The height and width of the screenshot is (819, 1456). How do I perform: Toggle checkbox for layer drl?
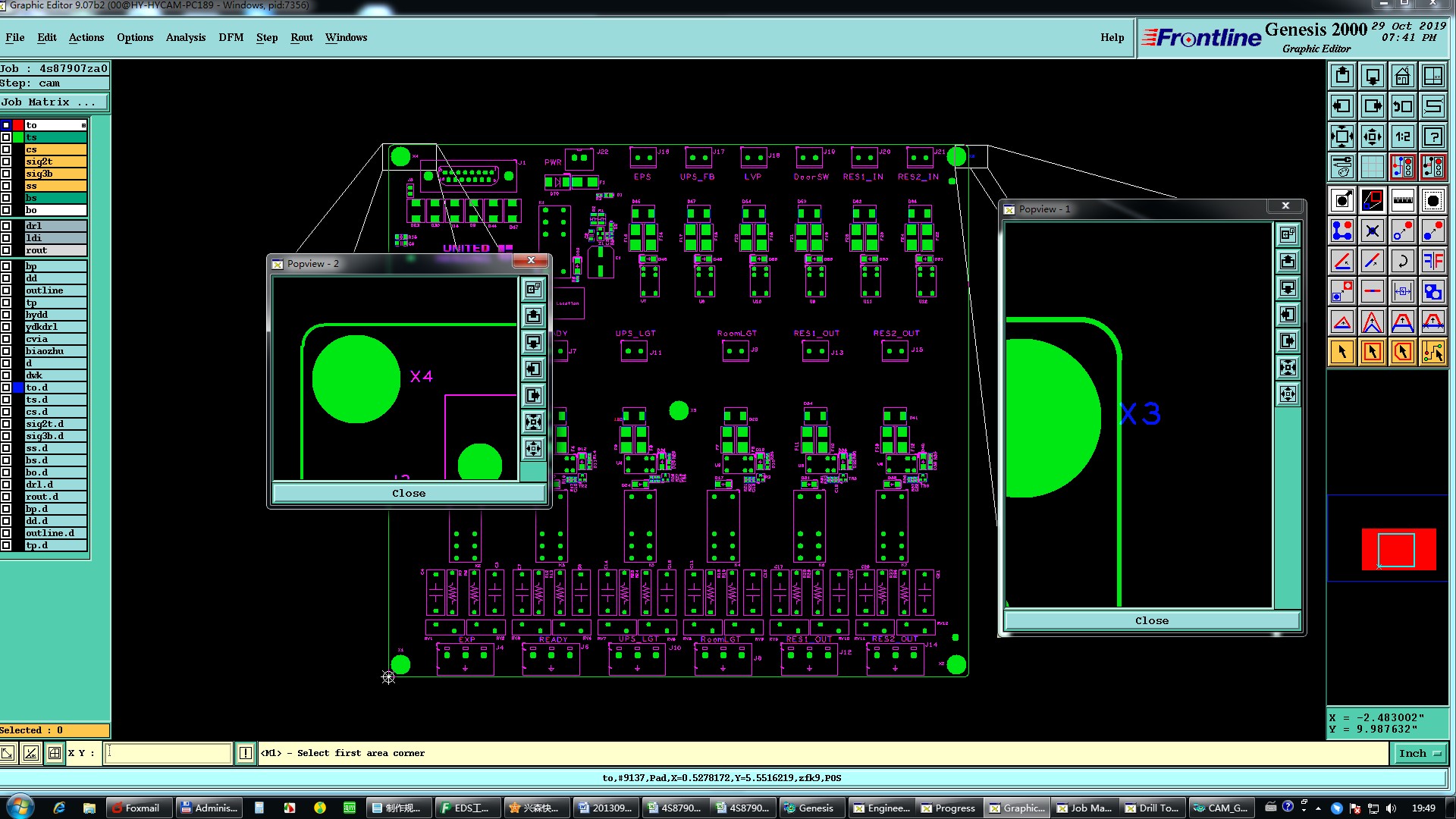click(6, 226)
